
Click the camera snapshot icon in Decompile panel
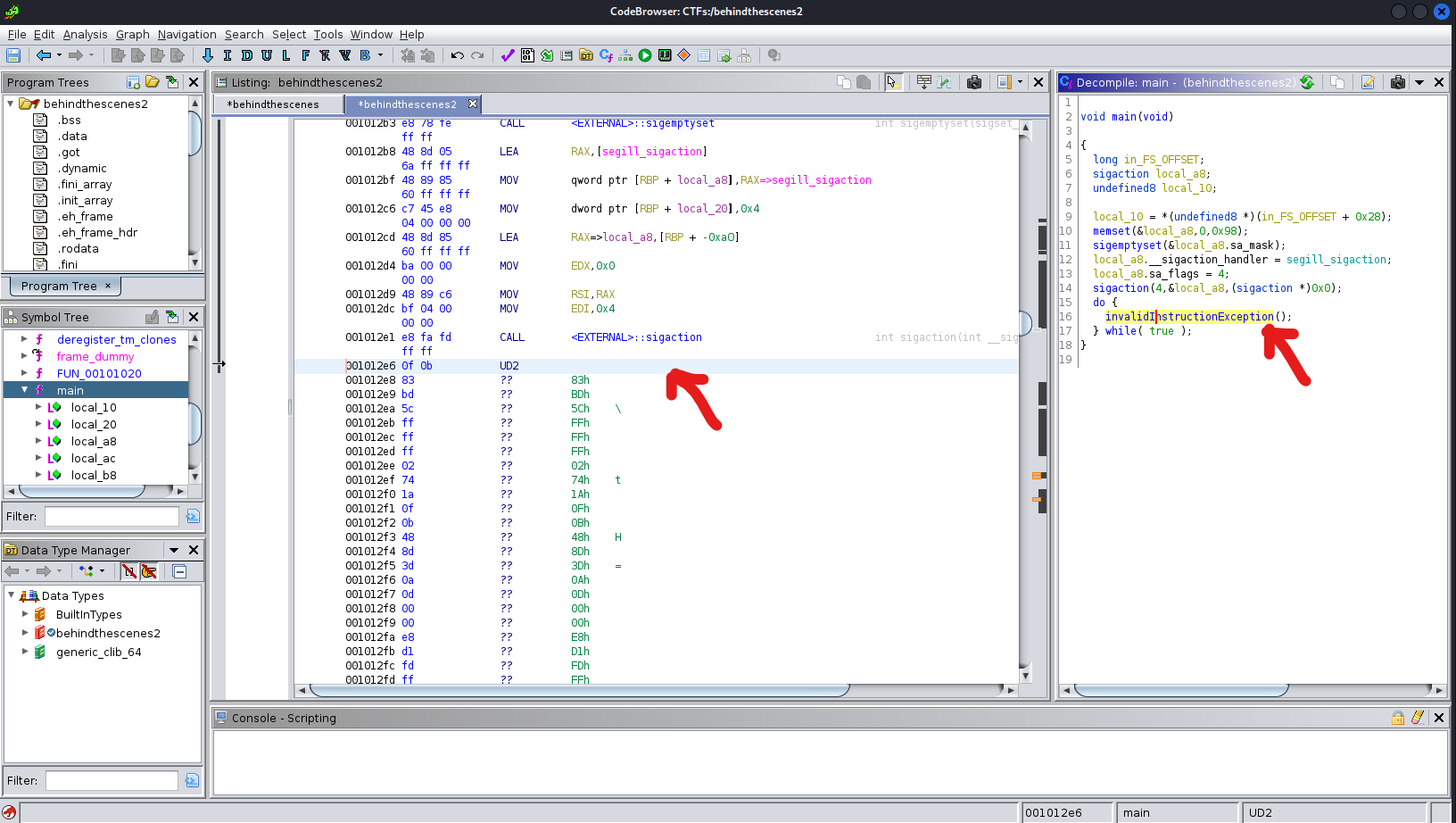[x=1398, y=82]
